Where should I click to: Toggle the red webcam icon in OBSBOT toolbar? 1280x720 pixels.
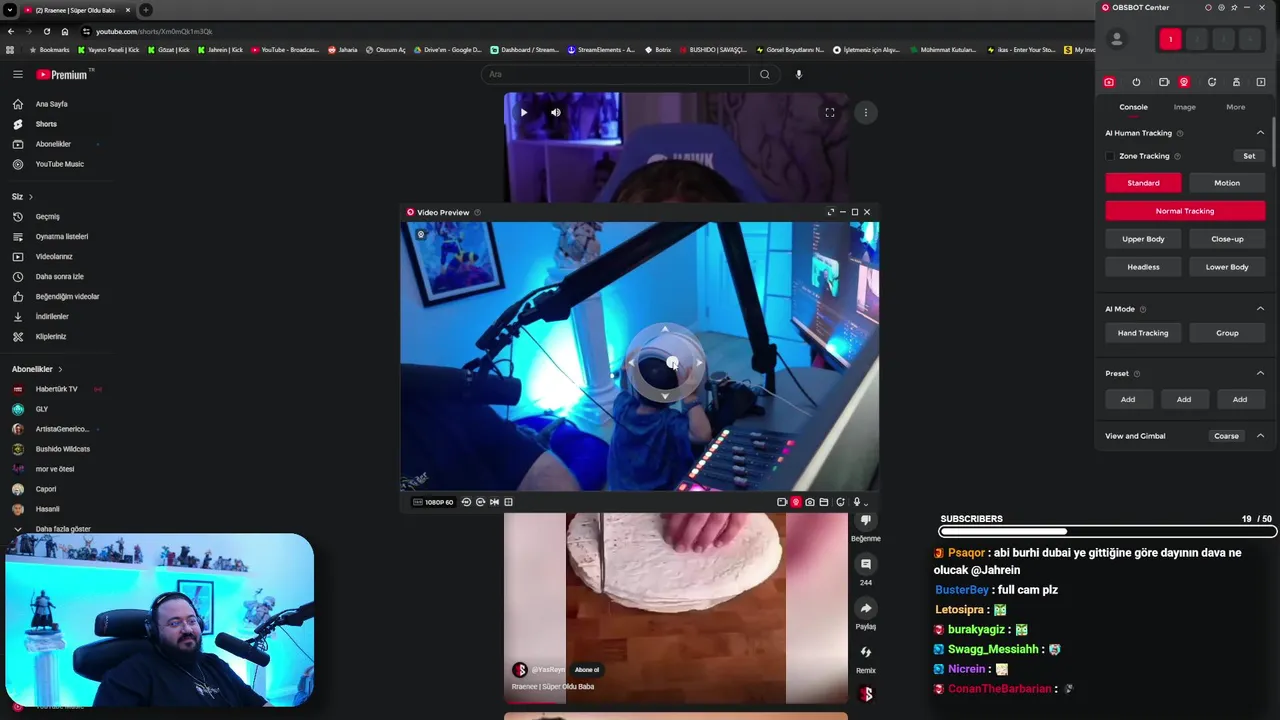point(1184,82)
